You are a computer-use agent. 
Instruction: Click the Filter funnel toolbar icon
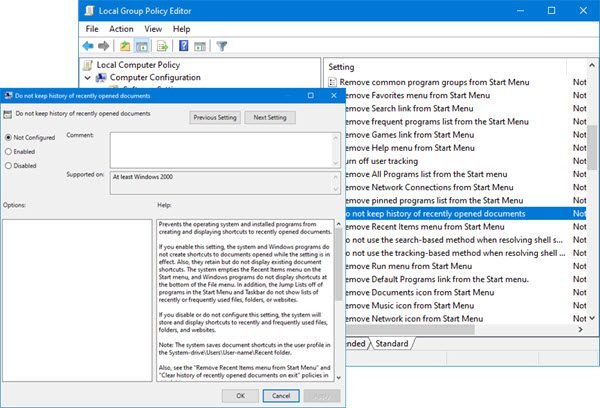pos(222,46)
